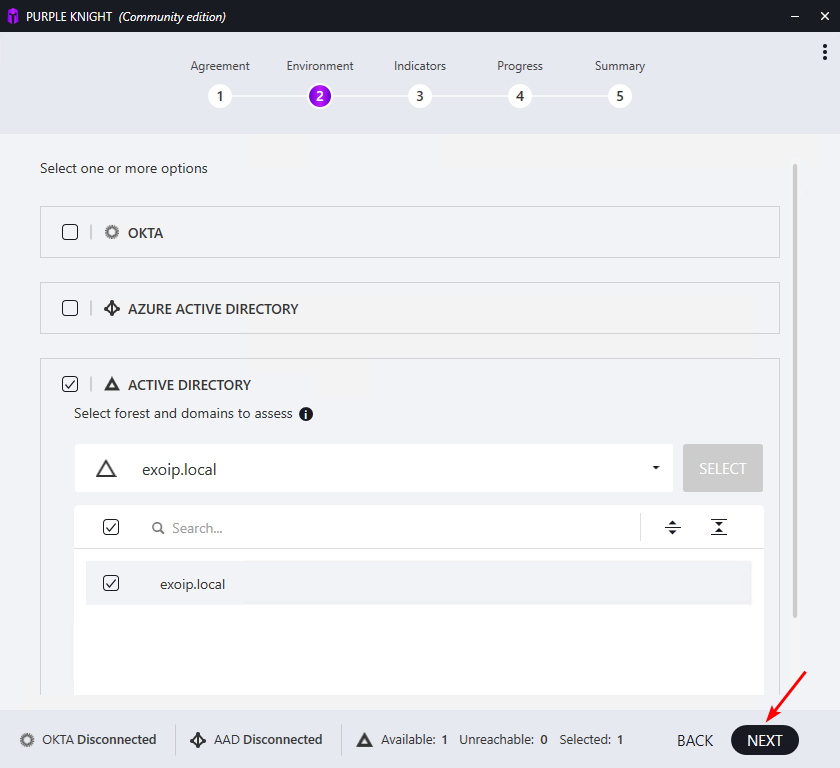Screen dimensions: 840x768
Task: Click the info icon beside forest selection text
Action: click(306, 414)
